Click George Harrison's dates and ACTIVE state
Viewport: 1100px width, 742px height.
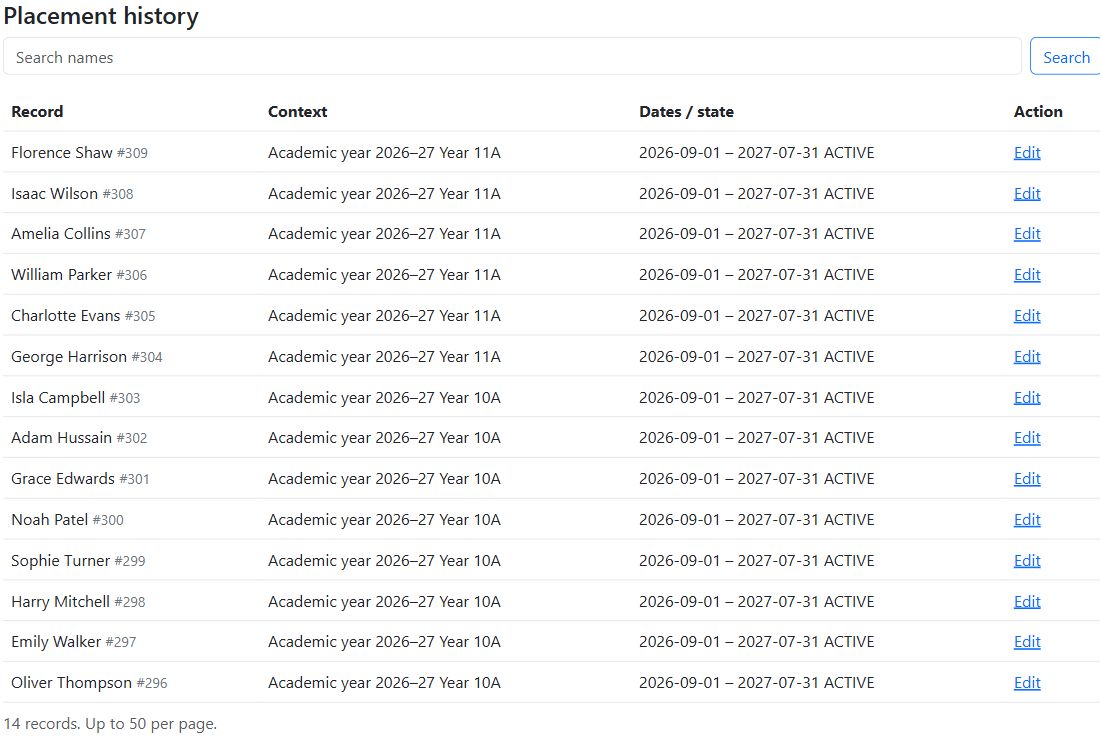coord(756,356)
